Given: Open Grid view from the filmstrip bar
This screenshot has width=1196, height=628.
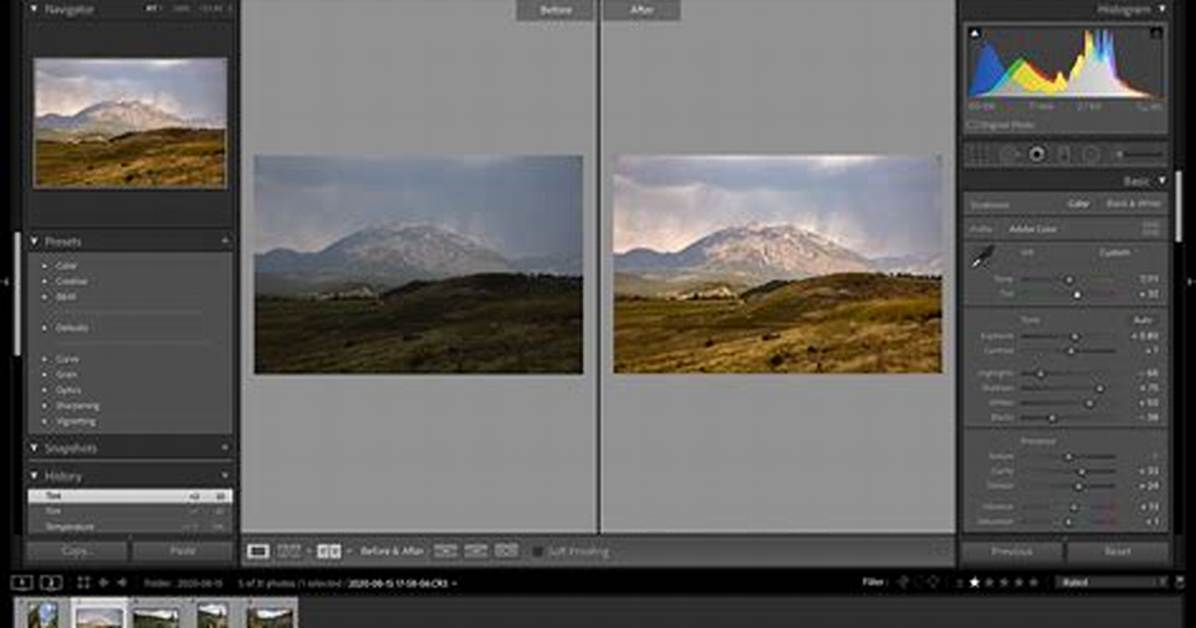Looking at the screenshot, I should click(x=83, y=583).
